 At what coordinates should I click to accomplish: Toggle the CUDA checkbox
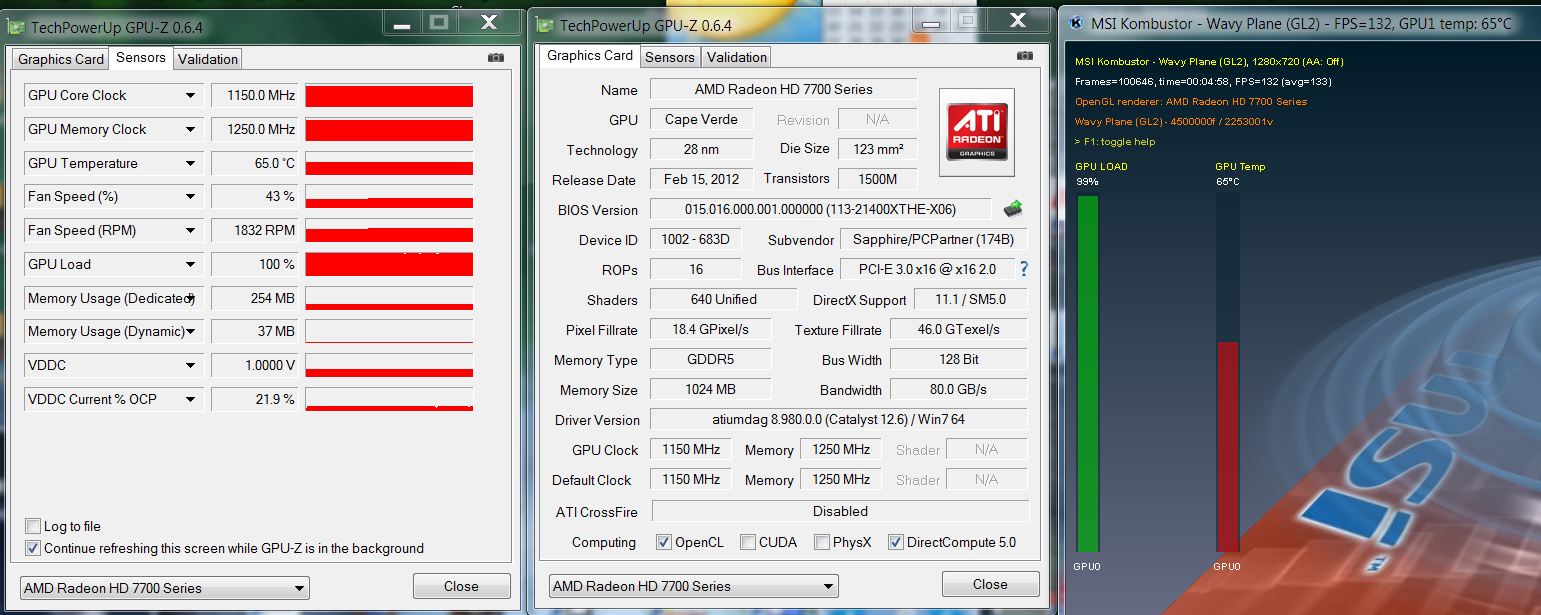[x=748, y=542]
